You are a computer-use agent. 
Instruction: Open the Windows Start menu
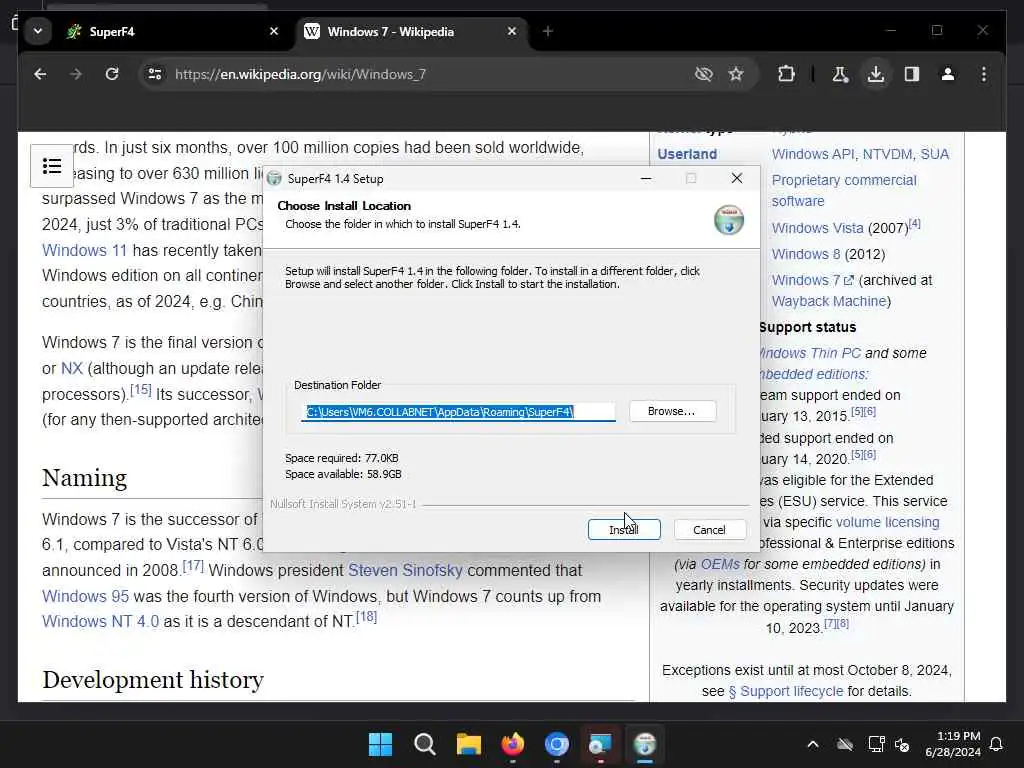(380, 744)
